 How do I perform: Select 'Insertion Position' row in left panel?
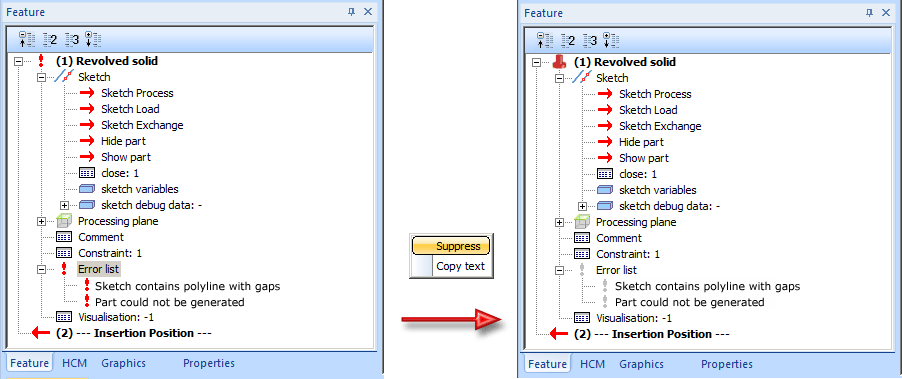[x=134, y=333]
